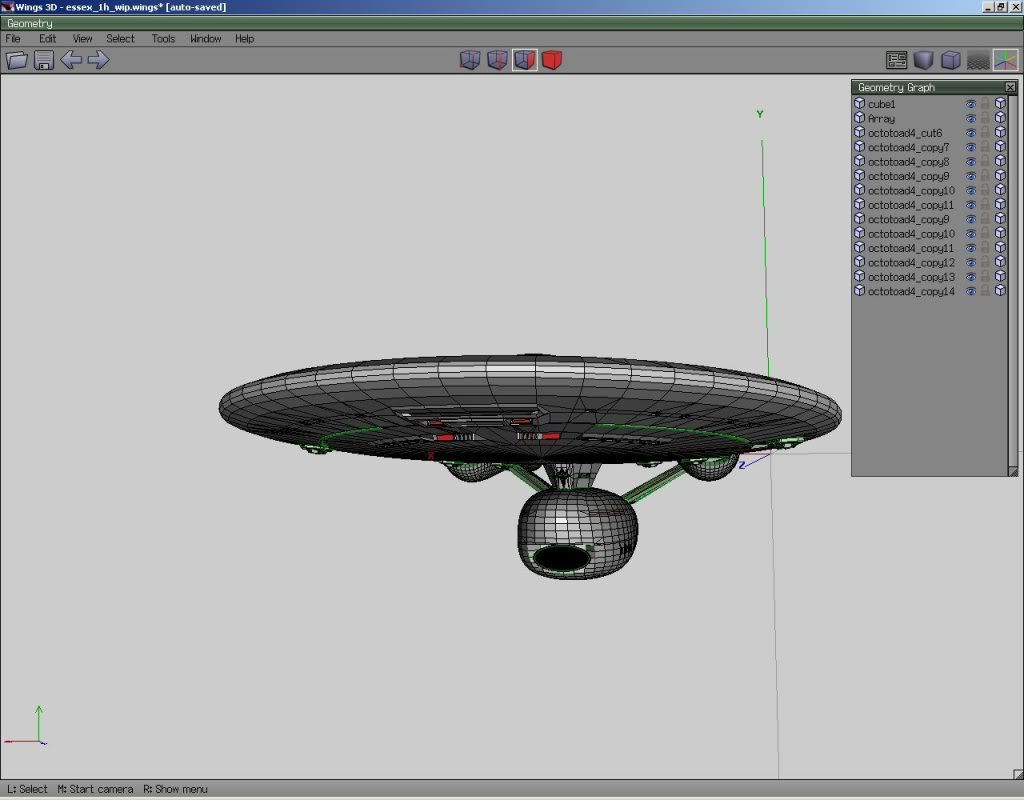
Task: Click the Save floppy disk icon
Action: 44,60
